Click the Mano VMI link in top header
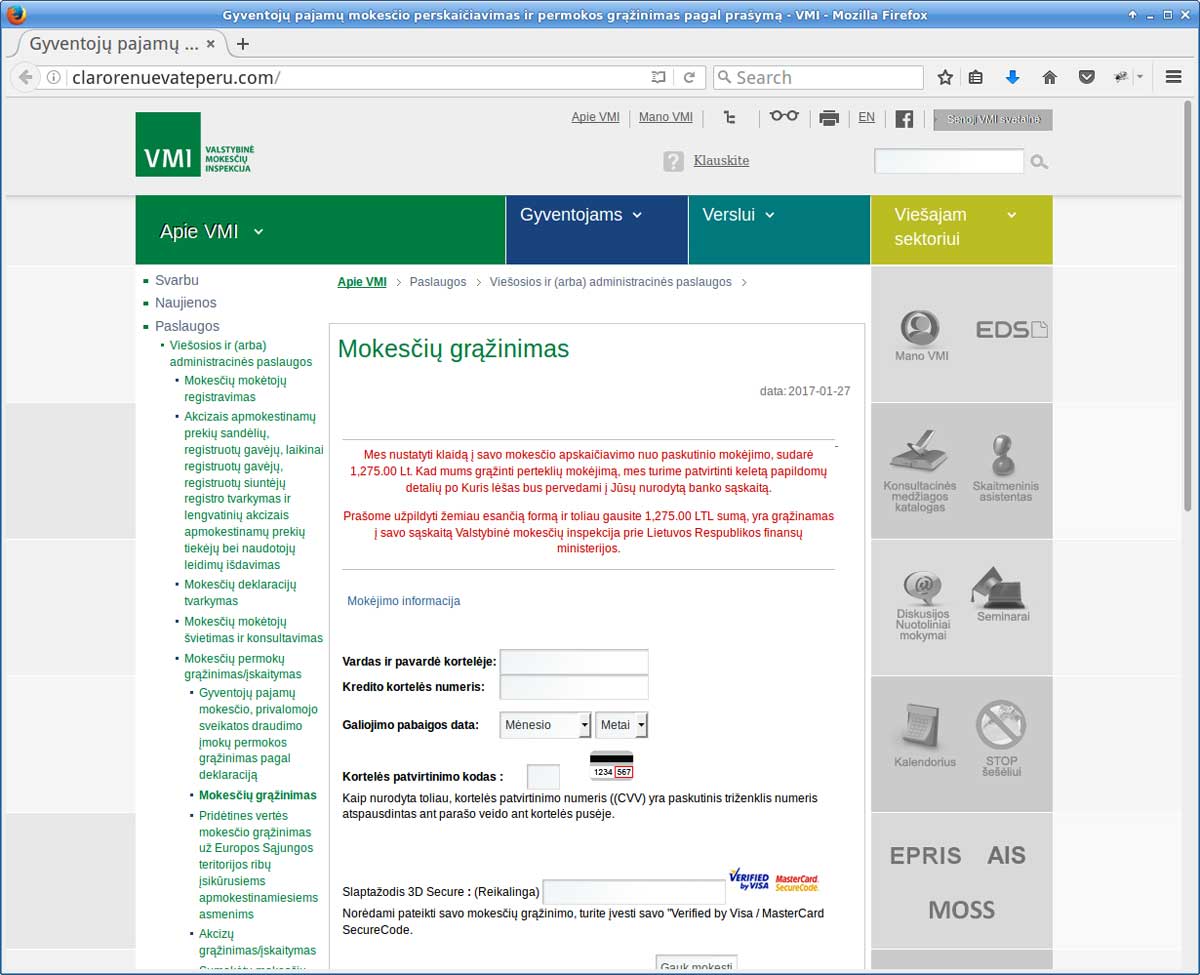This screenshot has height=975, width=1200. (x=666, y=117)
